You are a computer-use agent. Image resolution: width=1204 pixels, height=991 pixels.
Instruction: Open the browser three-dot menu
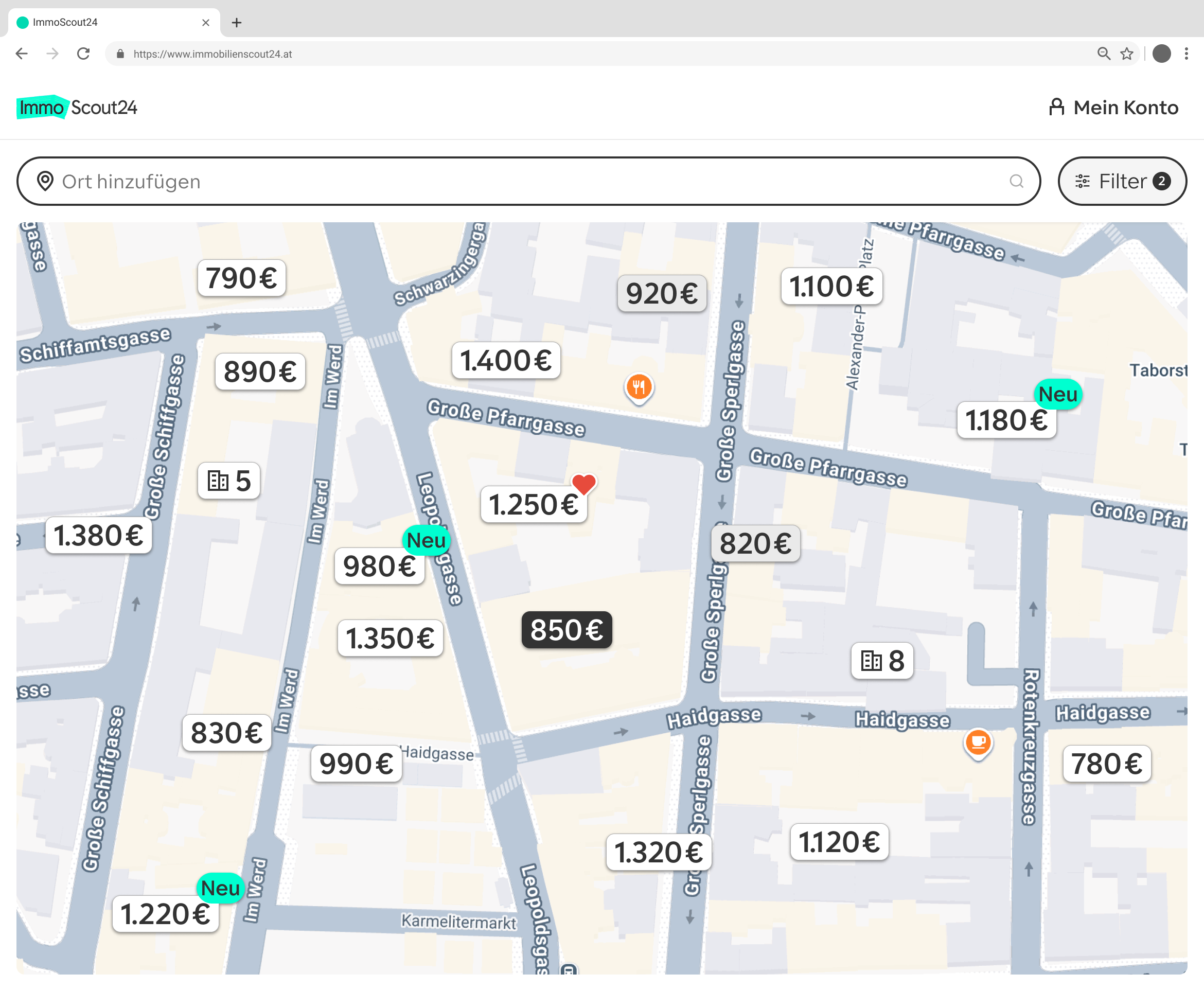(x=1187, y=54)
